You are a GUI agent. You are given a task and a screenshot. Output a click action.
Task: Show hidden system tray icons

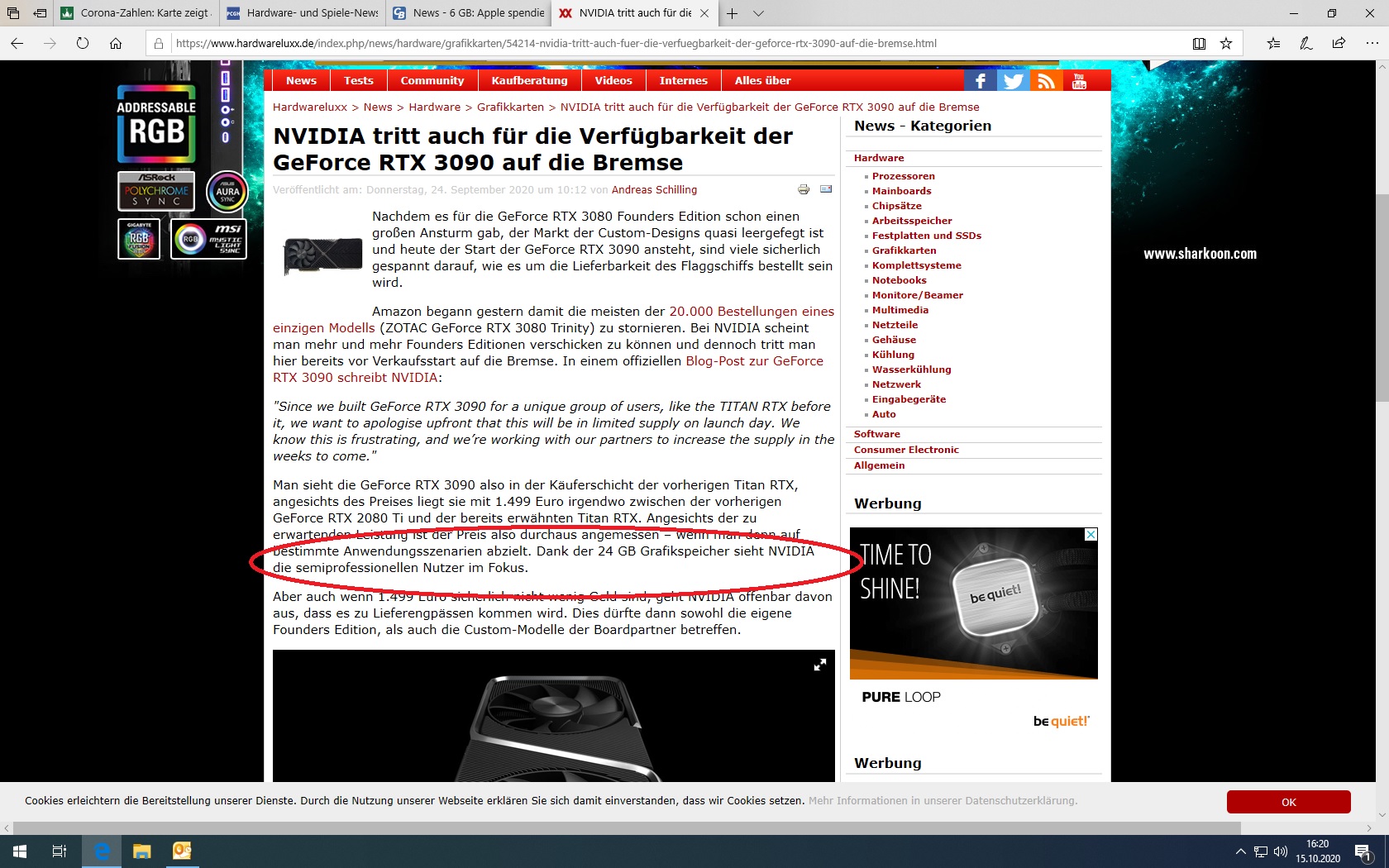[1240, 851]
